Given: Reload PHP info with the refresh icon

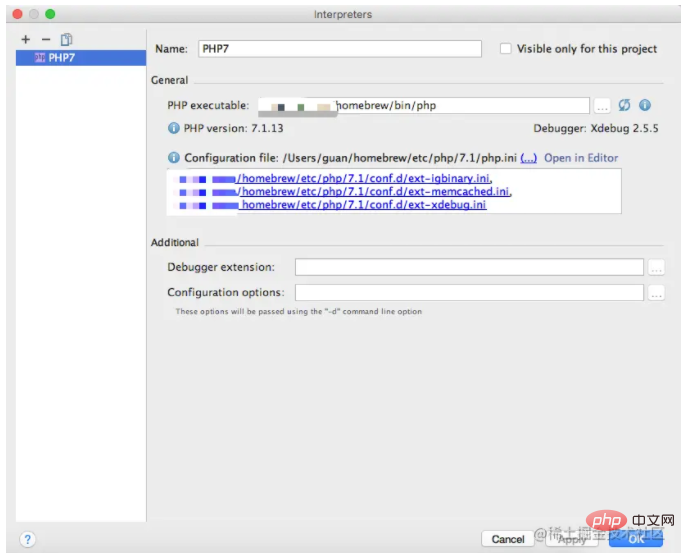Looking at the screenshot, I should tap(625, 105).
